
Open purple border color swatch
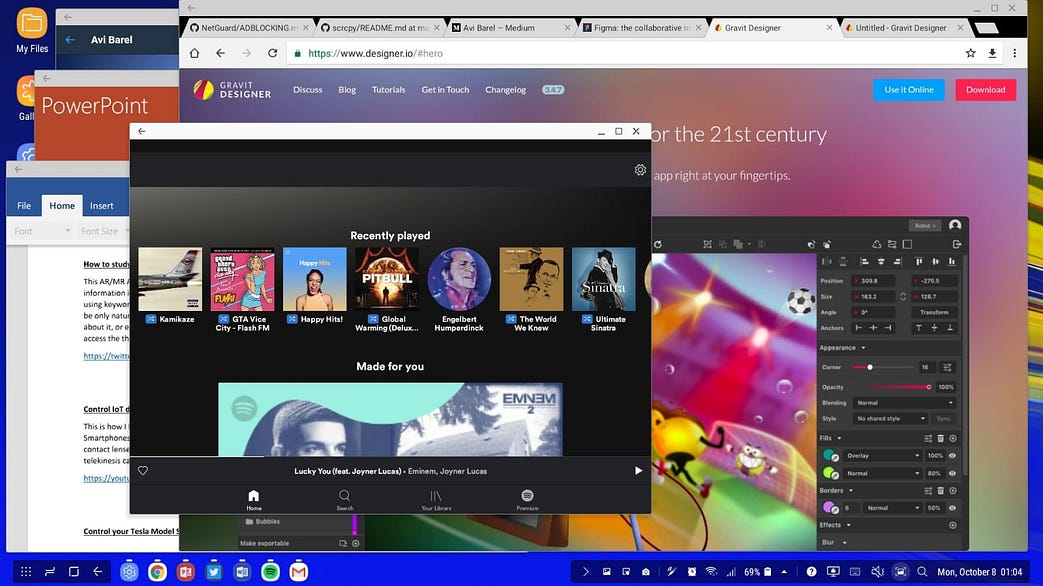[830, 508]
